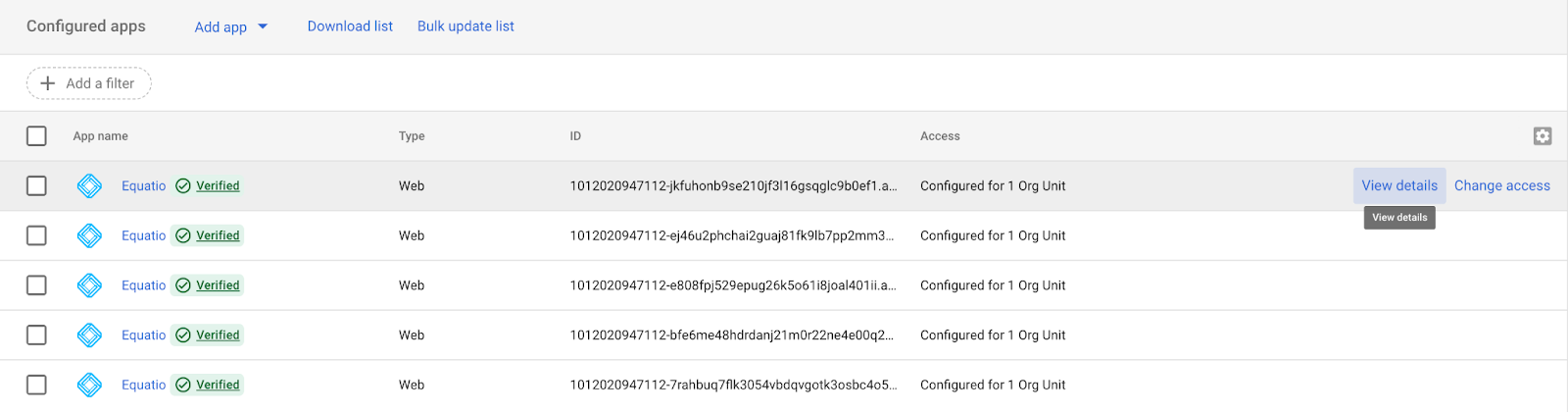
Task: Open the Verified link in the second row
Action: [218, 235]
